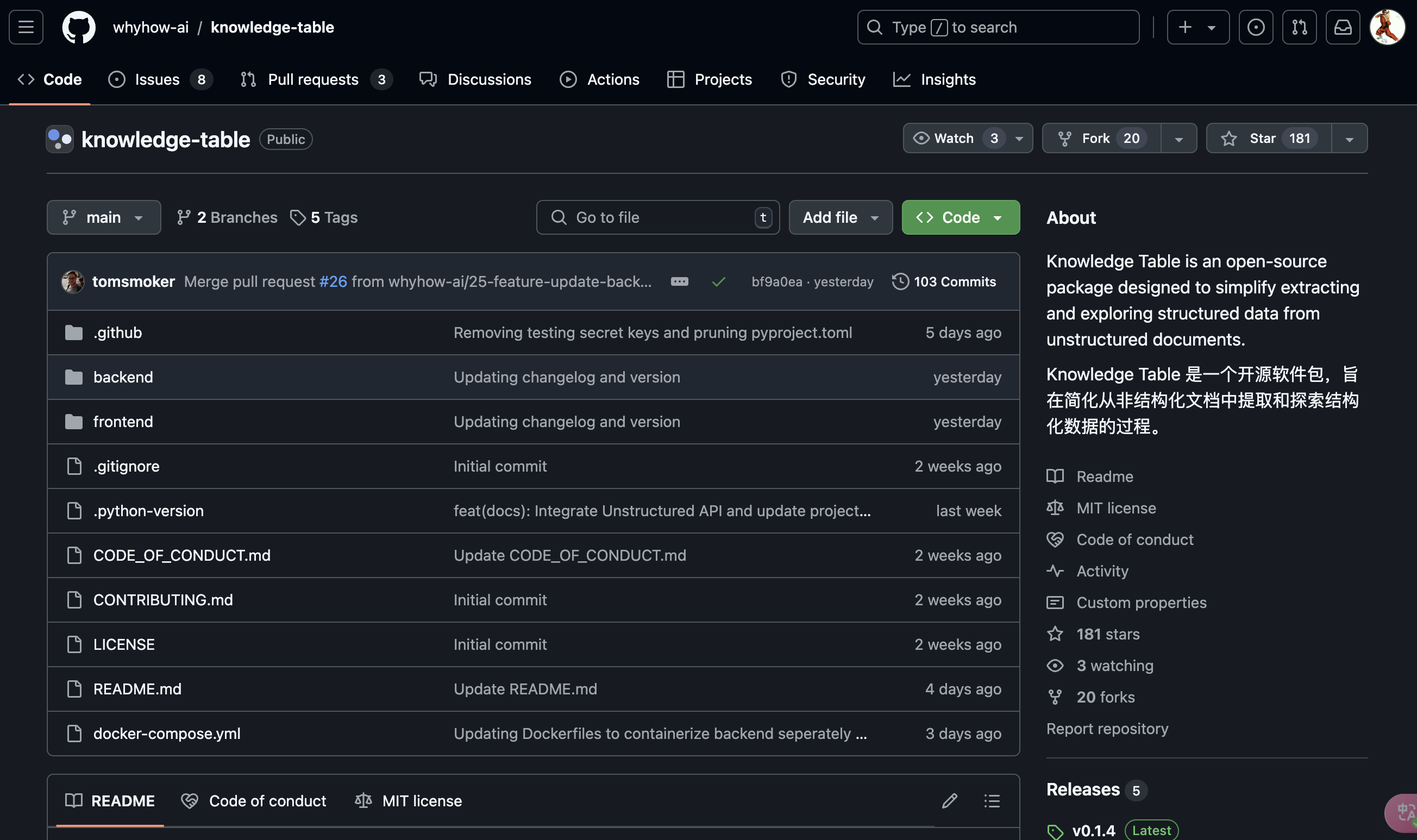This screenshot has width=1417, height=840.
Task: Open the Actions tab
Action: [x=599, y=79]
